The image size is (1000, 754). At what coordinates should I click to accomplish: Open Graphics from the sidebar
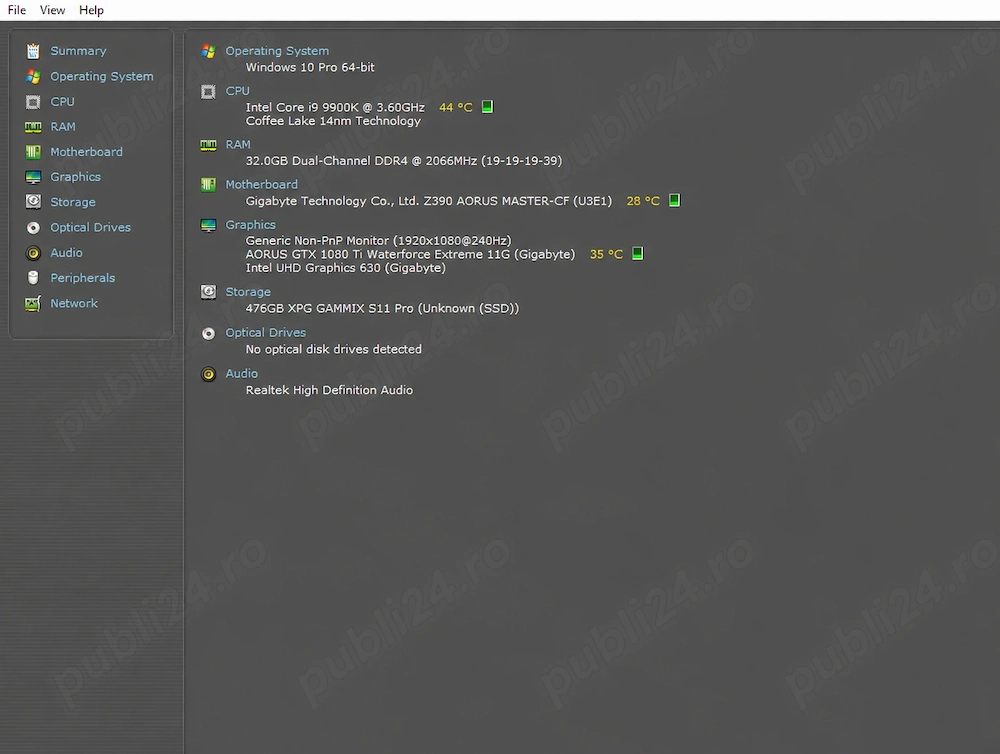tap(76, 177)
